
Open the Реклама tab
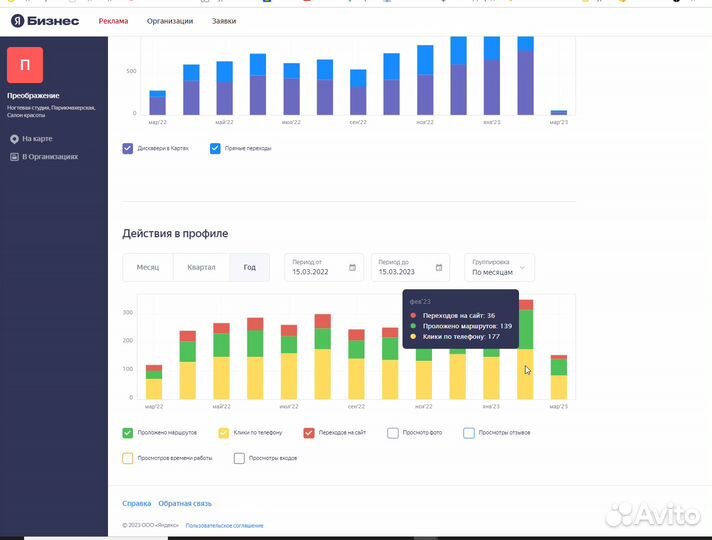coord(113,21)
